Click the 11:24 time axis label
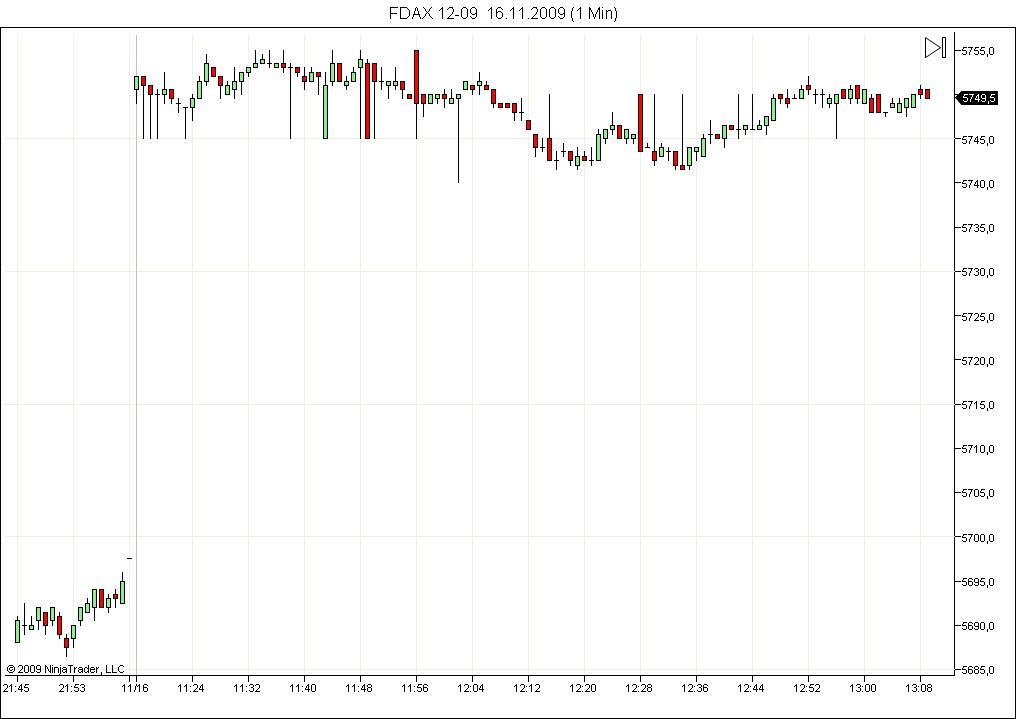This screenshot has width=1016, height=719. pyautogui.click(x=190, y=688)
